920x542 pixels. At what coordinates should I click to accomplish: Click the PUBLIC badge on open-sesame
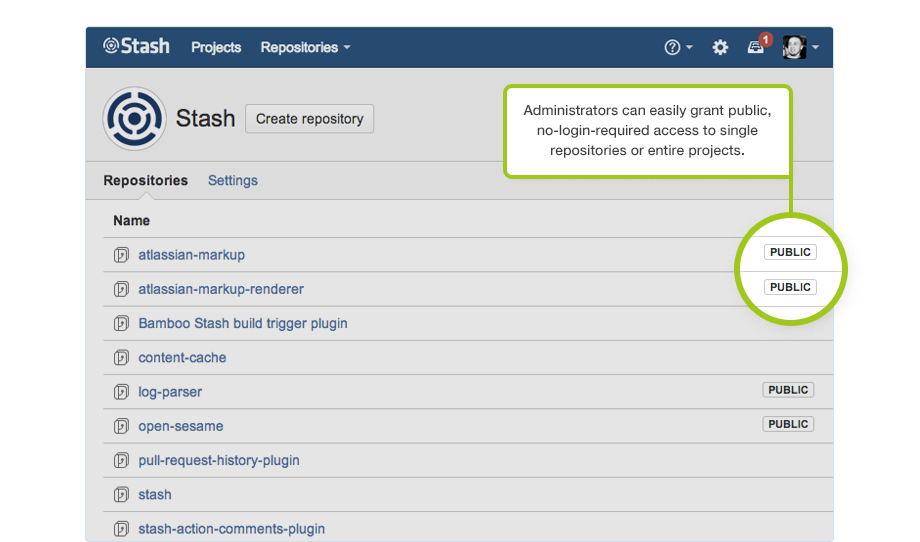click(x=788, y=424)
